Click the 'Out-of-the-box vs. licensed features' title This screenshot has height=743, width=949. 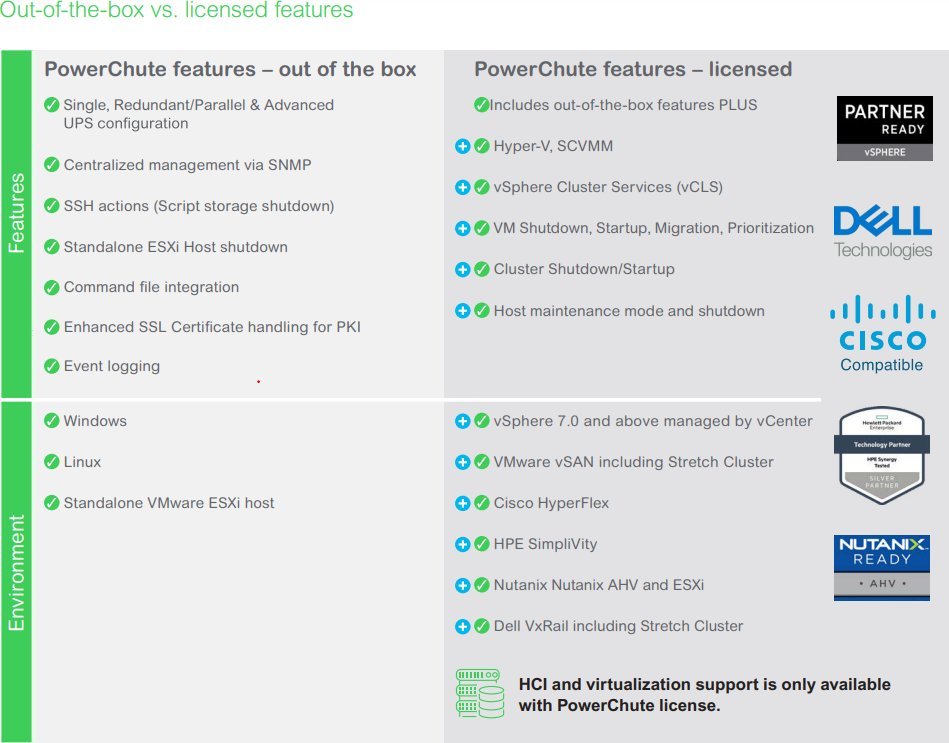tap(176, 10)
